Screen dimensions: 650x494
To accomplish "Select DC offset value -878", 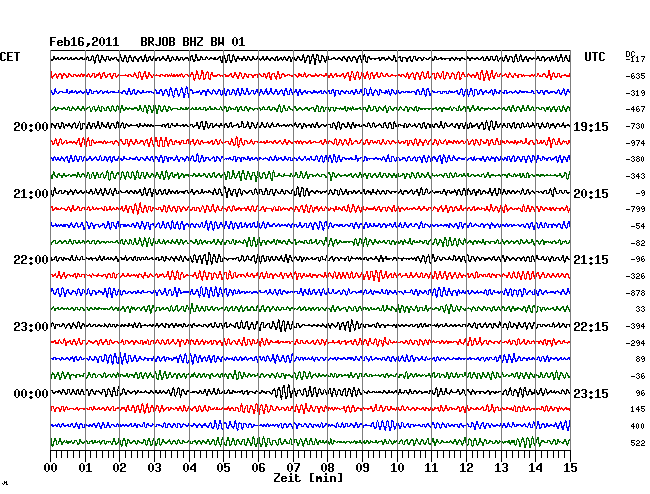I will [635, 293].
